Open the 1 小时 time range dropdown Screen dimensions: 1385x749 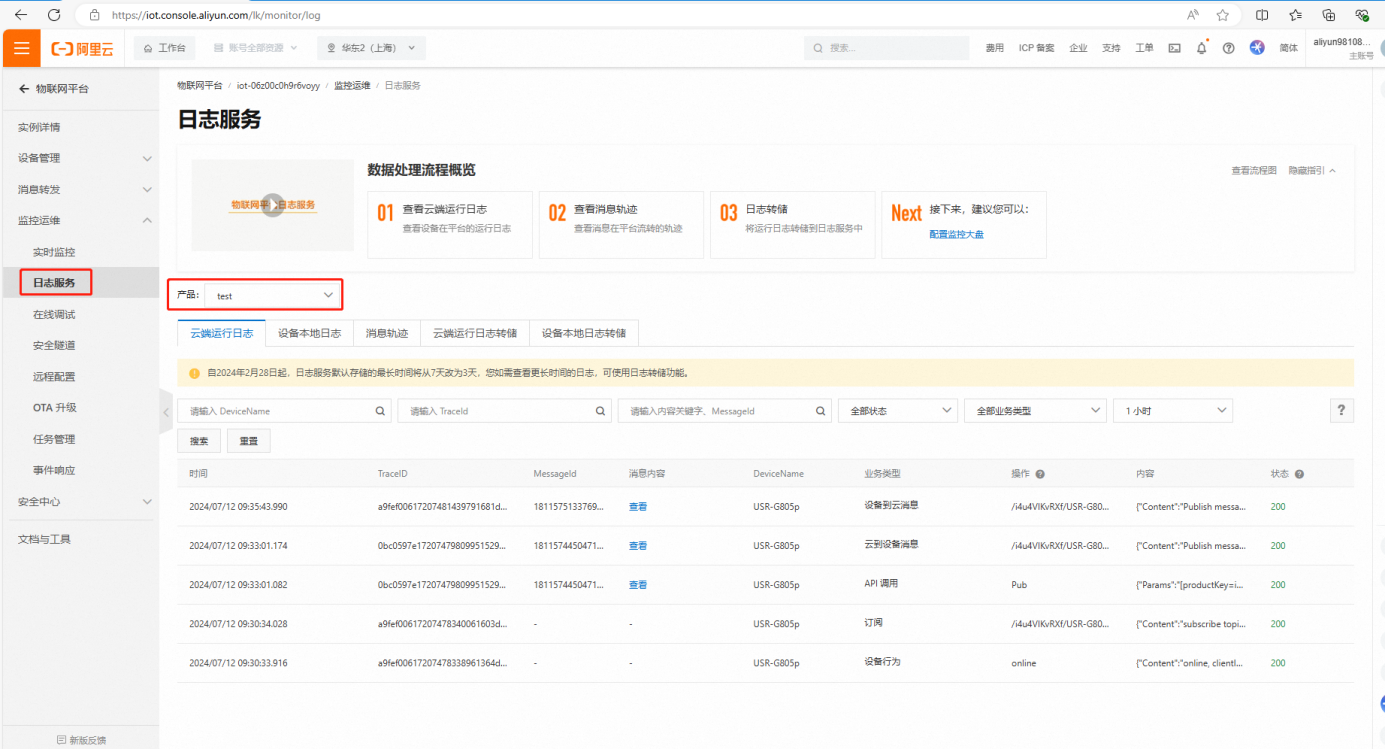point(1172,411)
